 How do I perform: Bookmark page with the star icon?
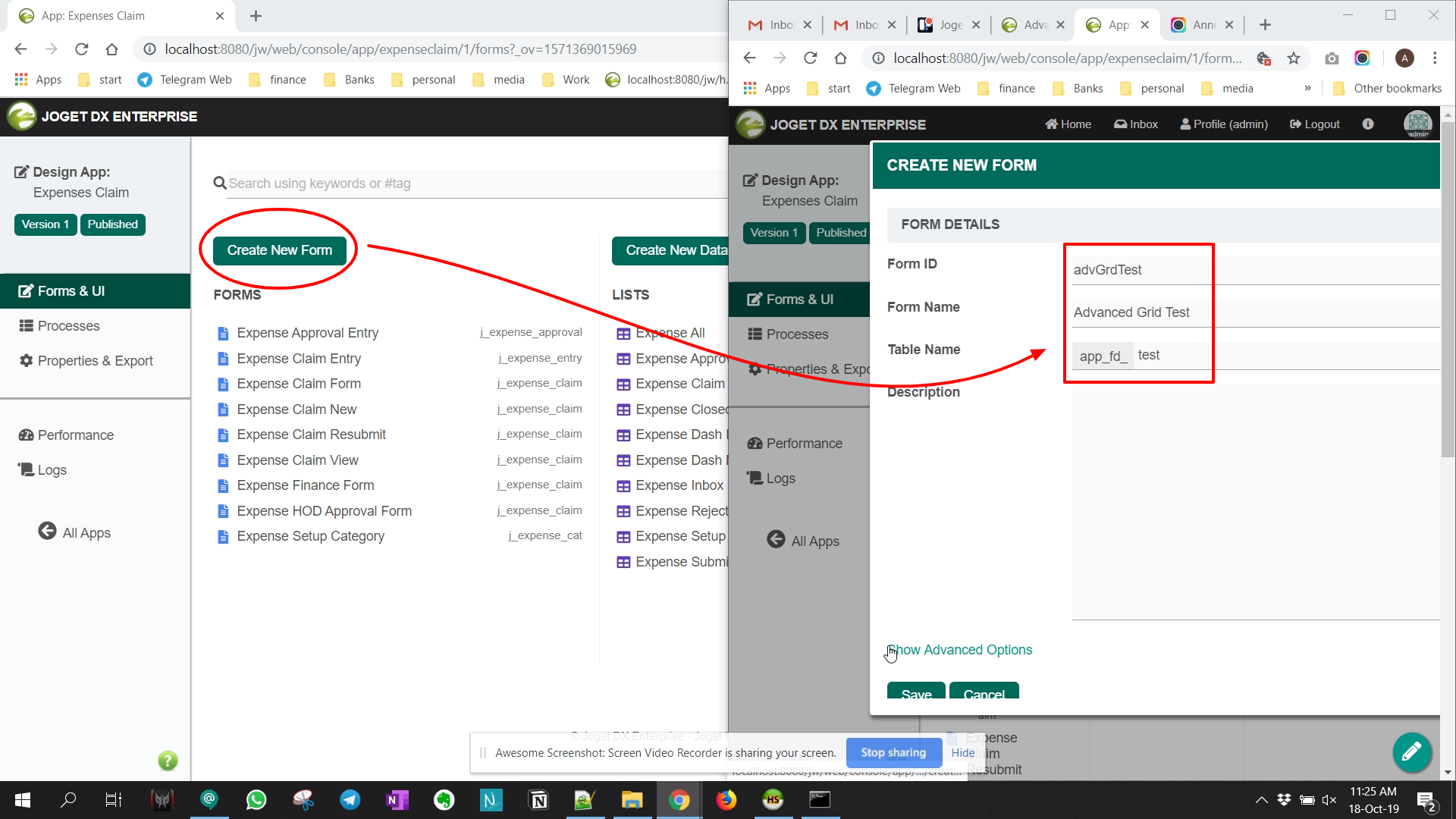click(1294, 58)
